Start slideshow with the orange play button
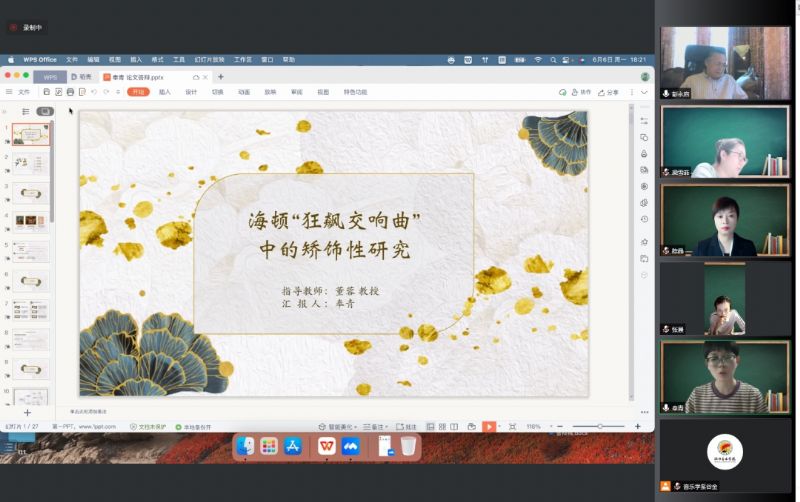This screenshot has width=800, height=502. click(489, 426)
